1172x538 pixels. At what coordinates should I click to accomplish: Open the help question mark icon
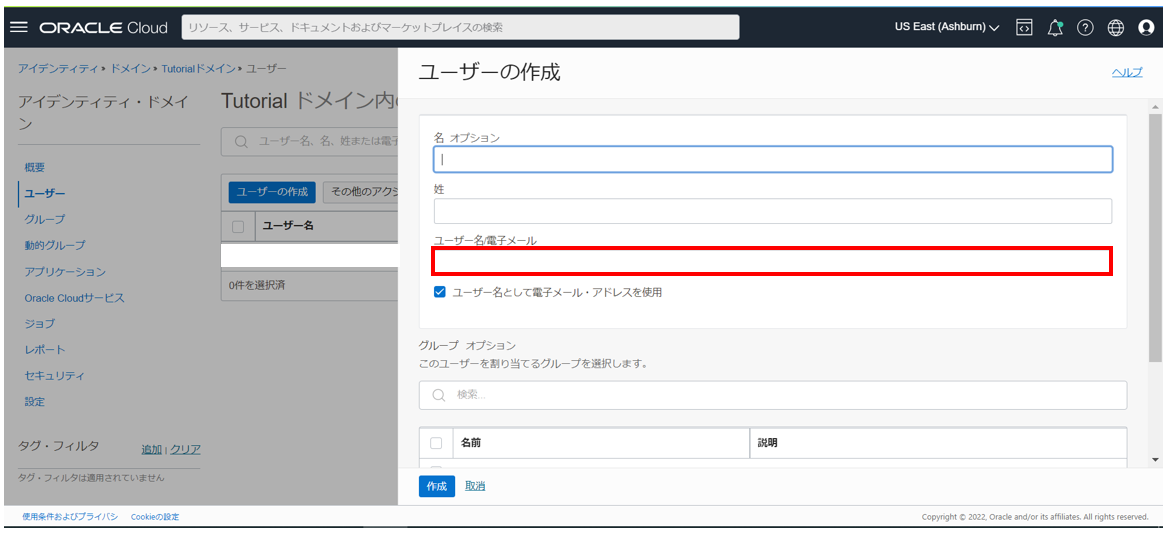tap(1085, 27)
